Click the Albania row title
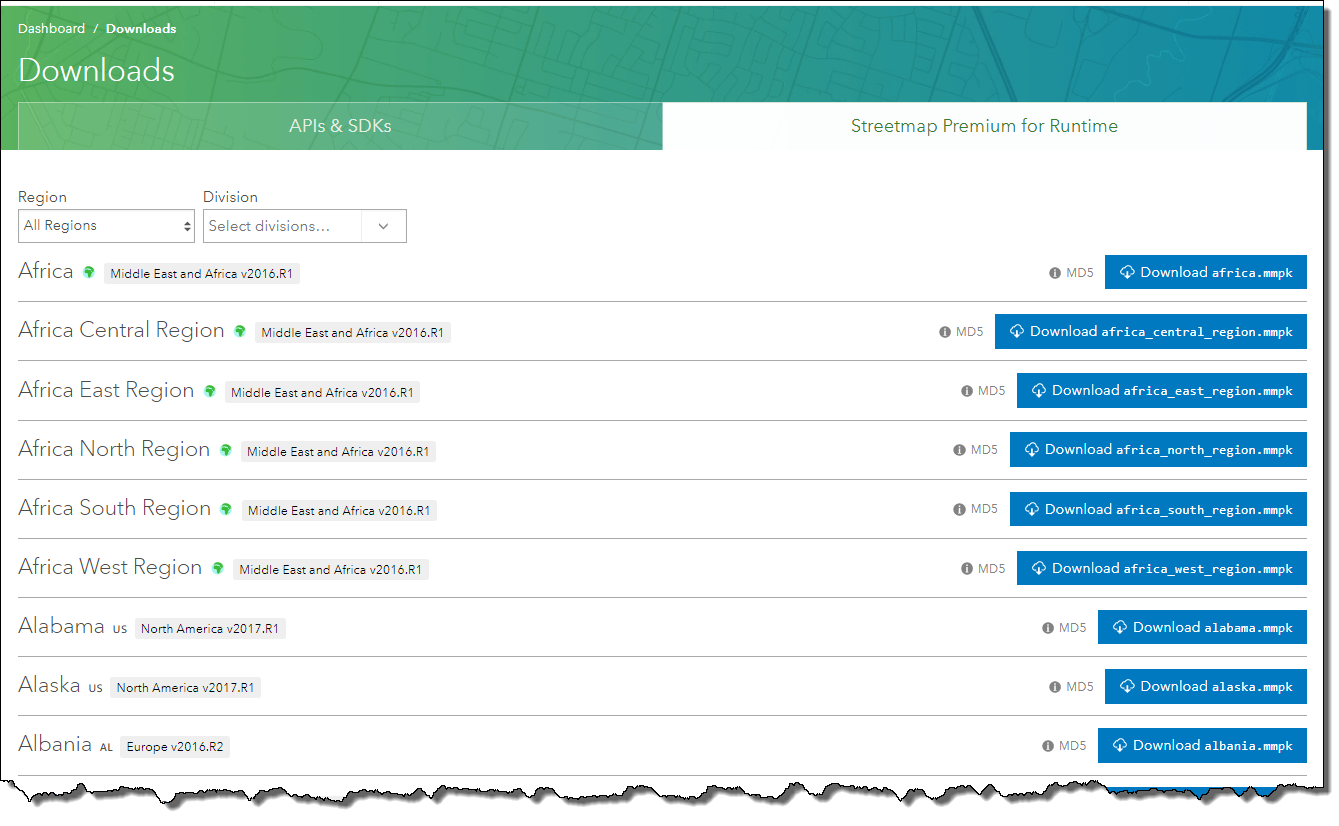This screenshot has width=1339, height=826. coord(55,744)
